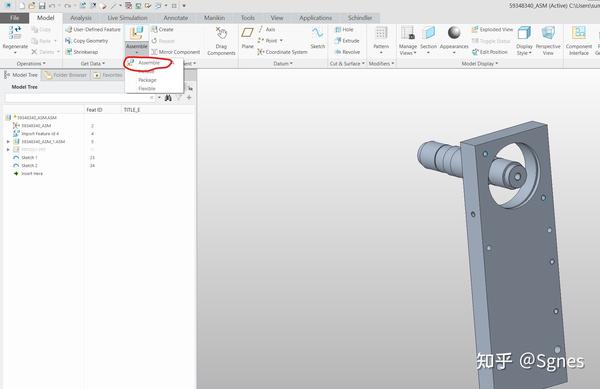The width and height of the screenshot is (600, 389).
Task: Select the Drag Components tool
Action: click(x=221, y=41)
